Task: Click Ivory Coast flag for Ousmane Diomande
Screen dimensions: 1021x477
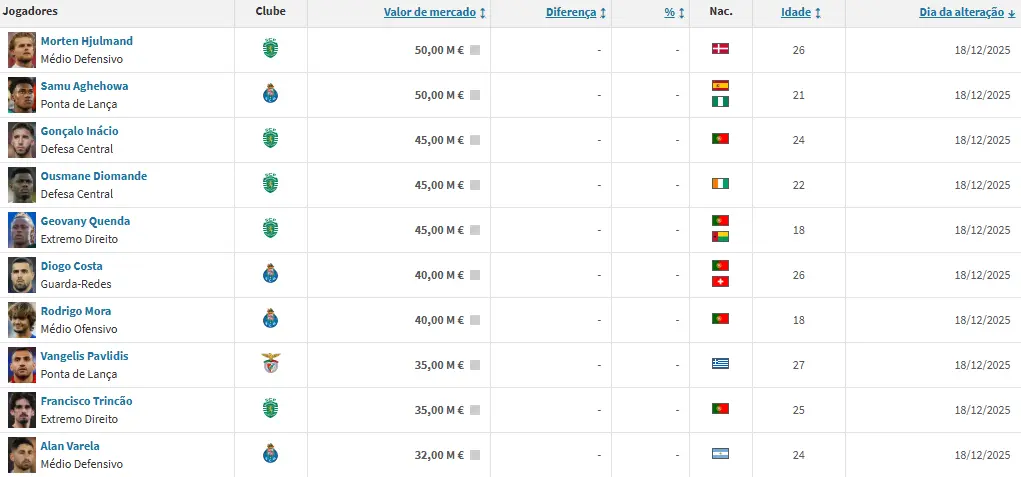Action: tap(720, 183)
